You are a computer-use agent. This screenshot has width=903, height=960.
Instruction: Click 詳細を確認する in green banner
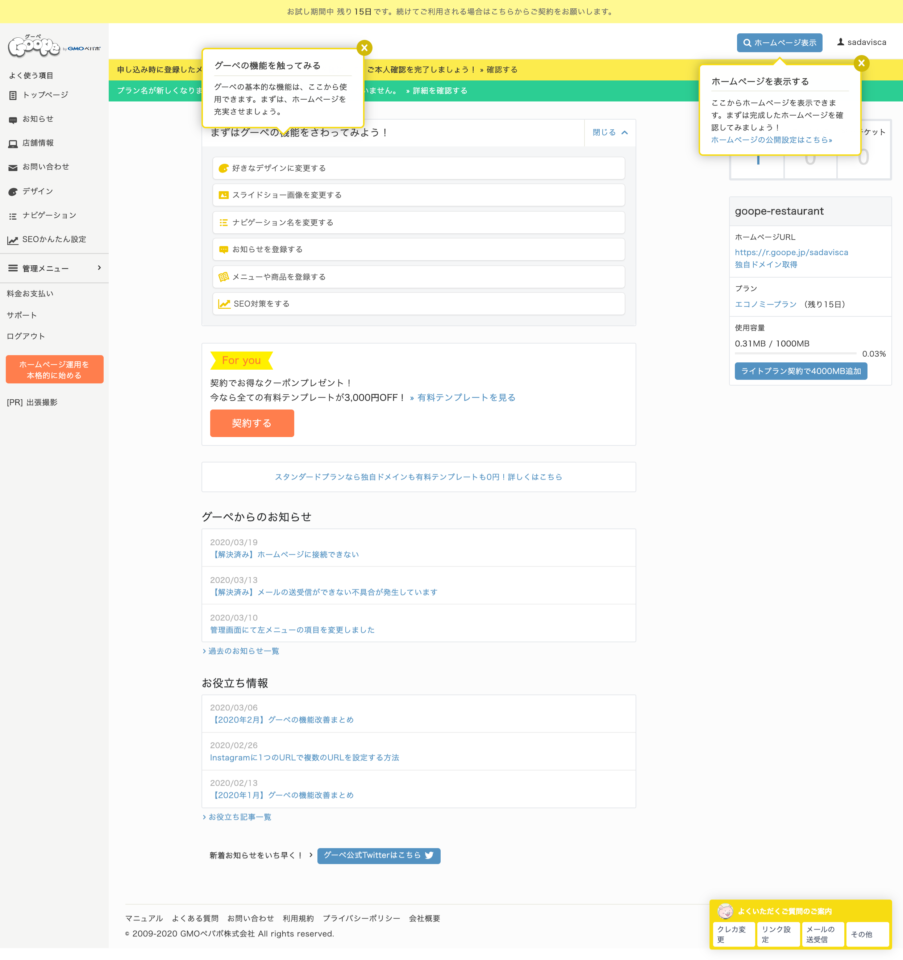click(440, 91)
